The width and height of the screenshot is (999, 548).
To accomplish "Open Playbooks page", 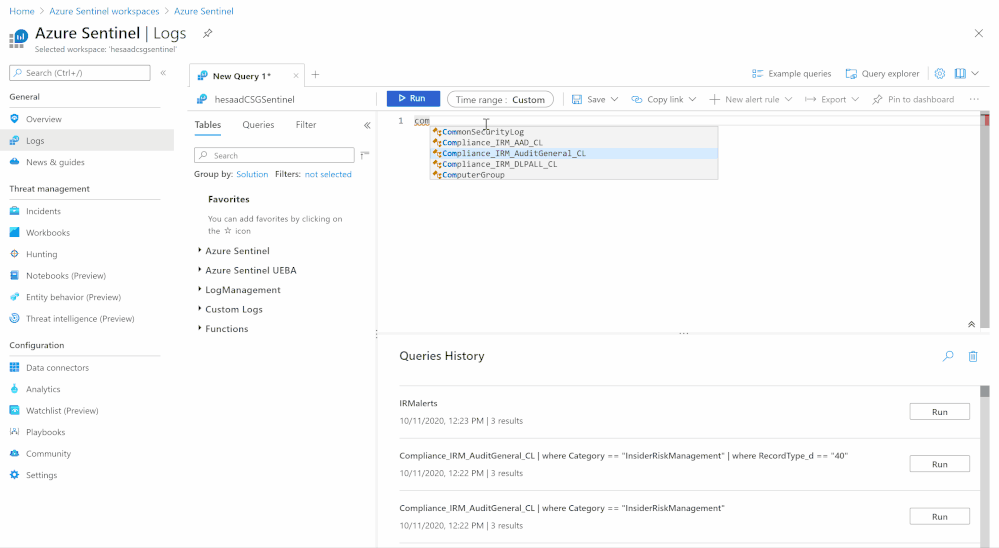I will (x=45, y=432).
